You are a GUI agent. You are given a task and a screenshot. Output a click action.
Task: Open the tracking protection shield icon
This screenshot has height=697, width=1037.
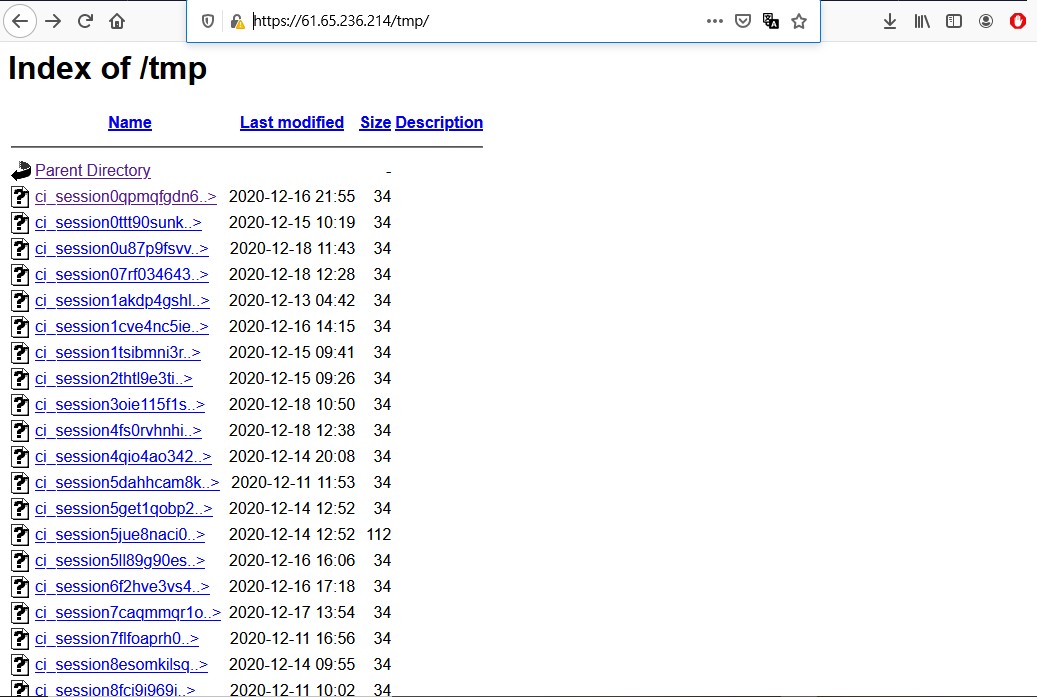coord(208,21)
